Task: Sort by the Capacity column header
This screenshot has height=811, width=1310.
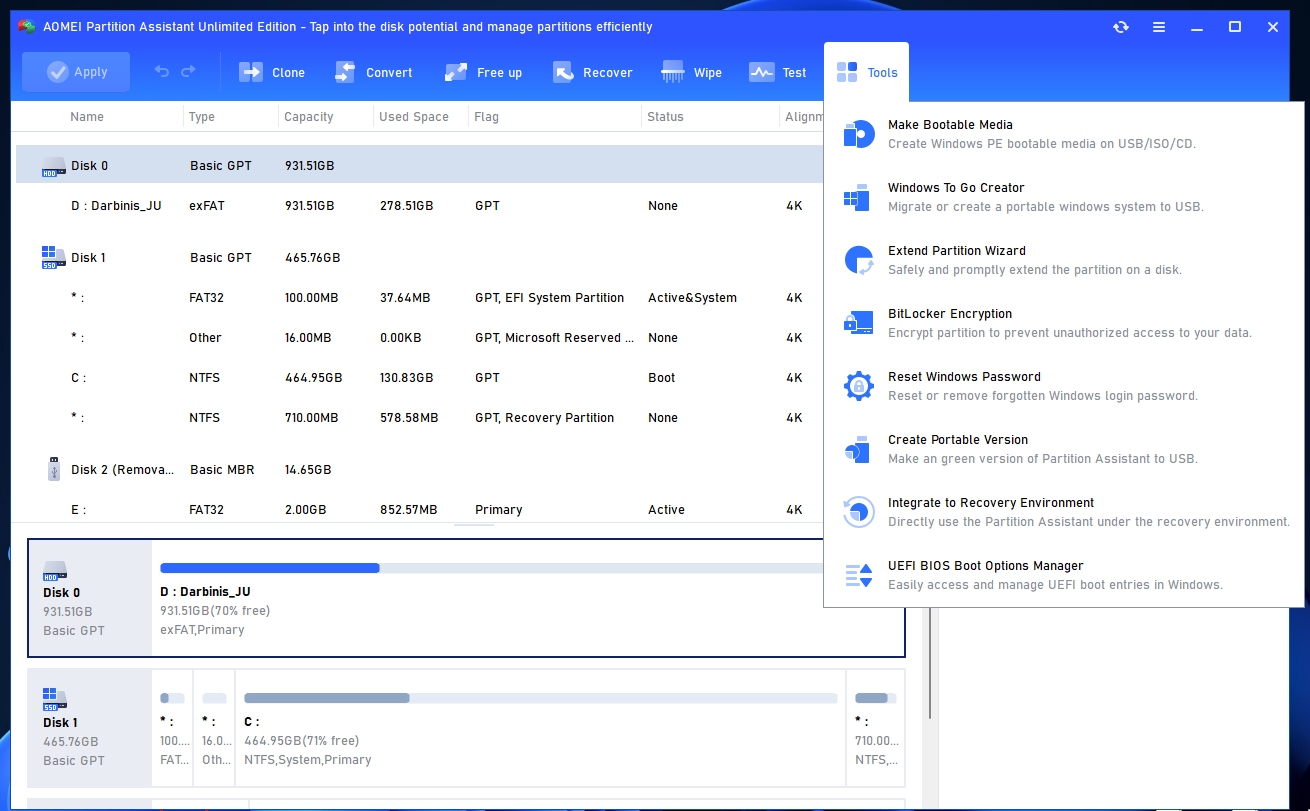Action: [309, 117]
